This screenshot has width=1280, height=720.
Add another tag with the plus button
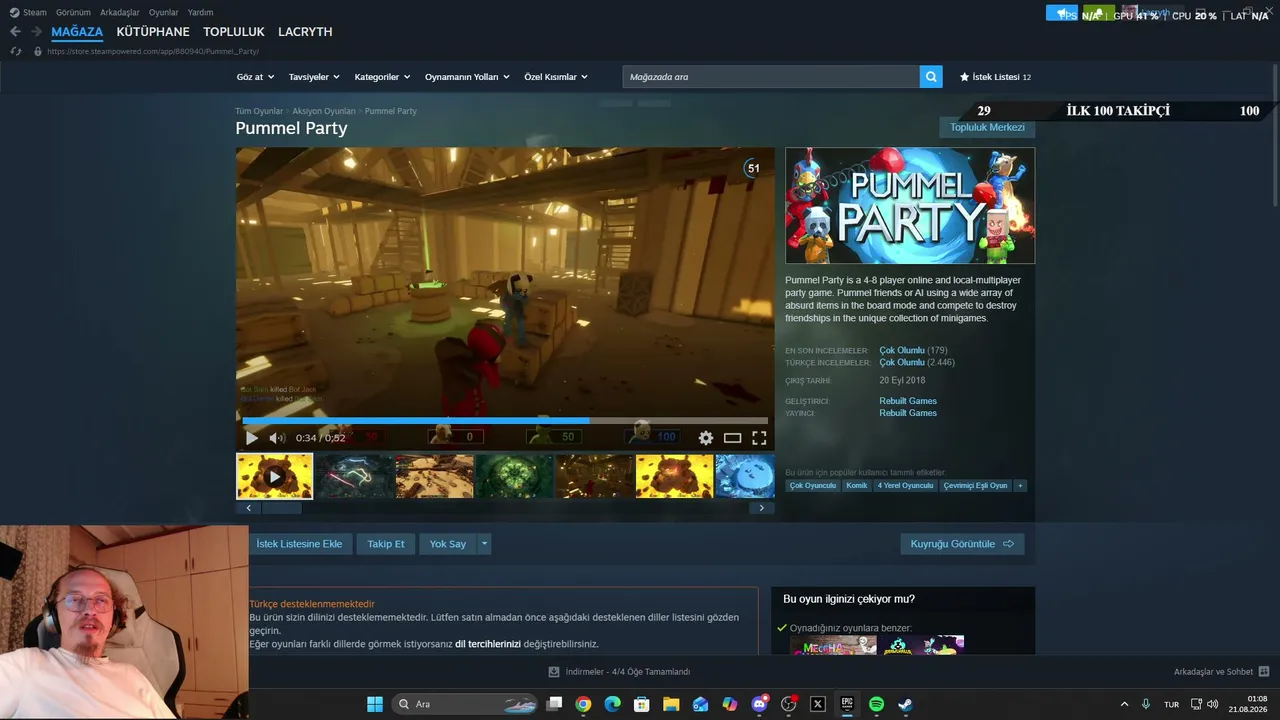1020,486
